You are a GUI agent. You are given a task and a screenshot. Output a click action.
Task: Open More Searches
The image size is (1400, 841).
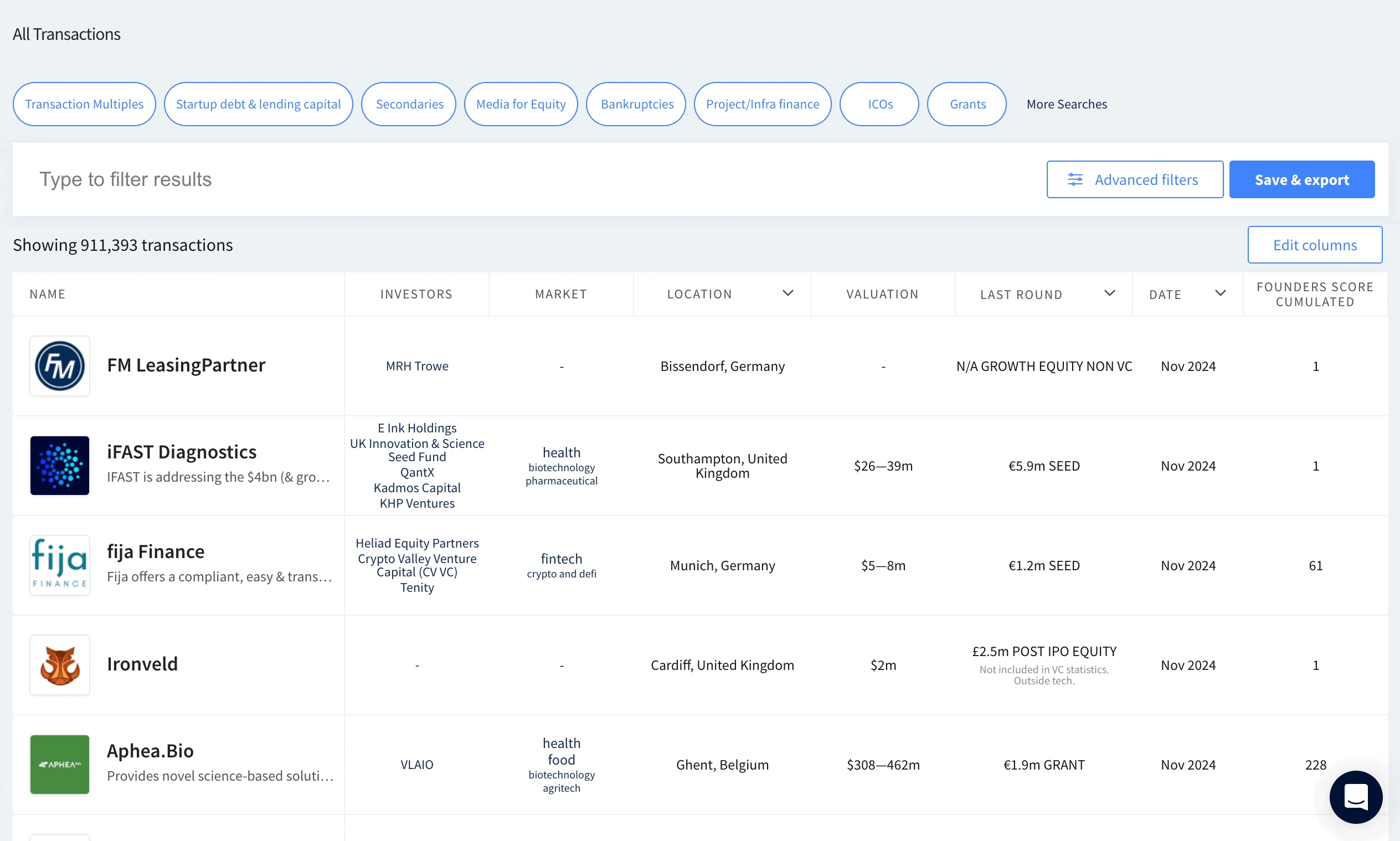(x=1067, y=104)
